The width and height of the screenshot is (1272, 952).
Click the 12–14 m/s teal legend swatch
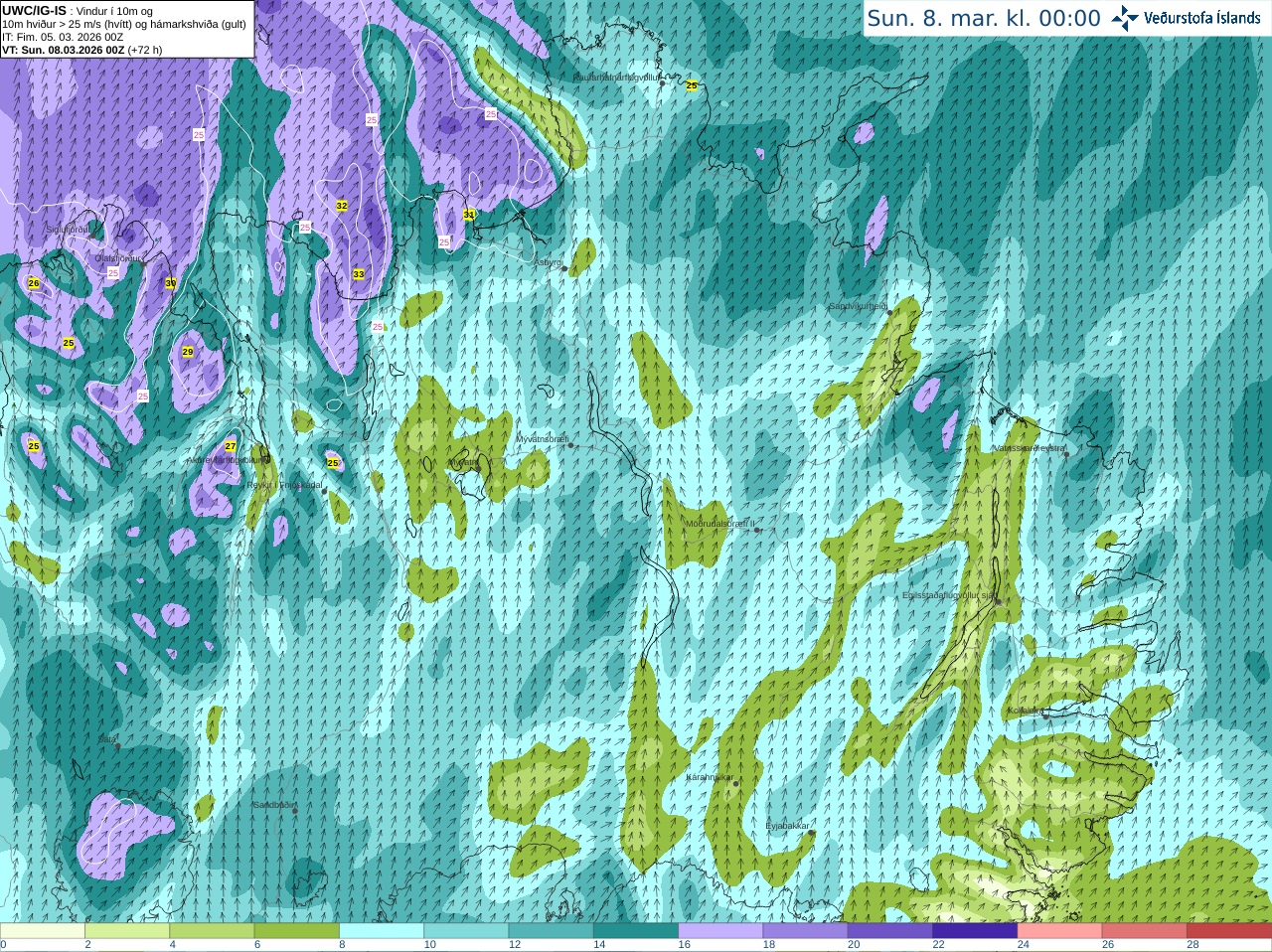[552, 931]
